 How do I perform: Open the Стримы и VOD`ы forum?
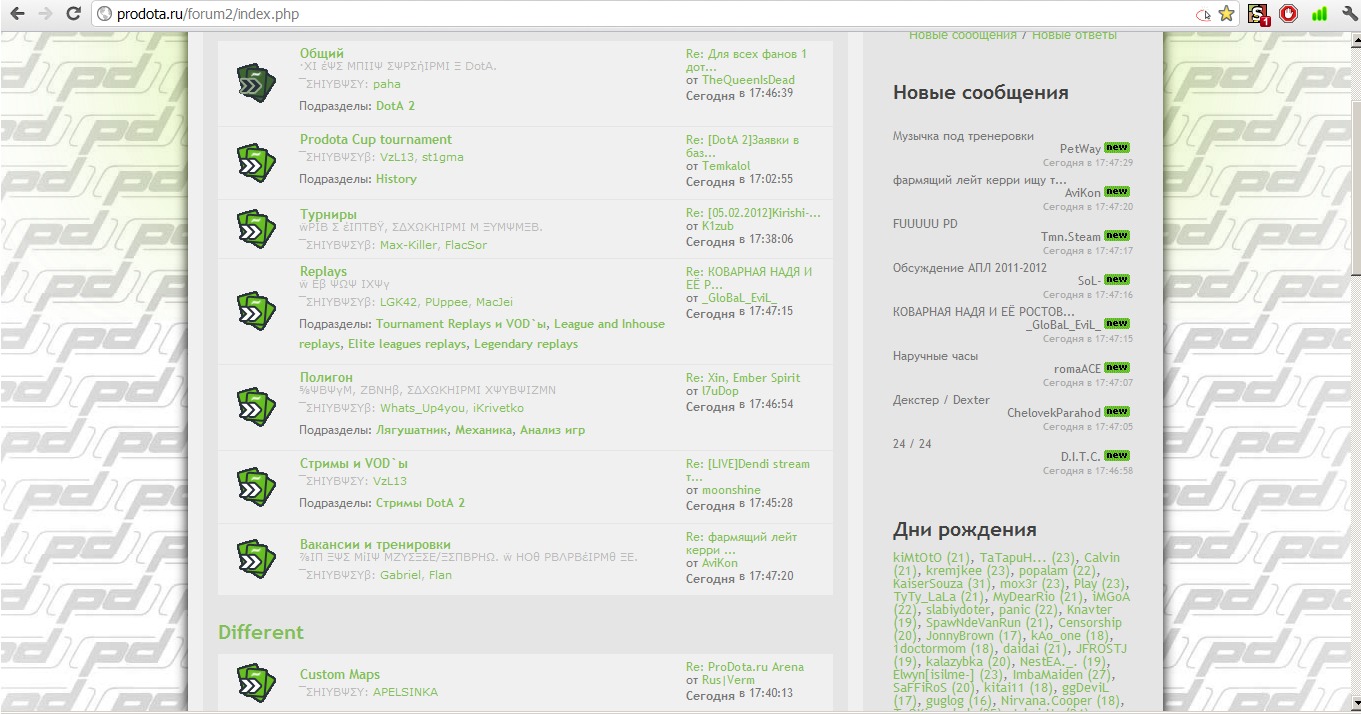point(354,463)
